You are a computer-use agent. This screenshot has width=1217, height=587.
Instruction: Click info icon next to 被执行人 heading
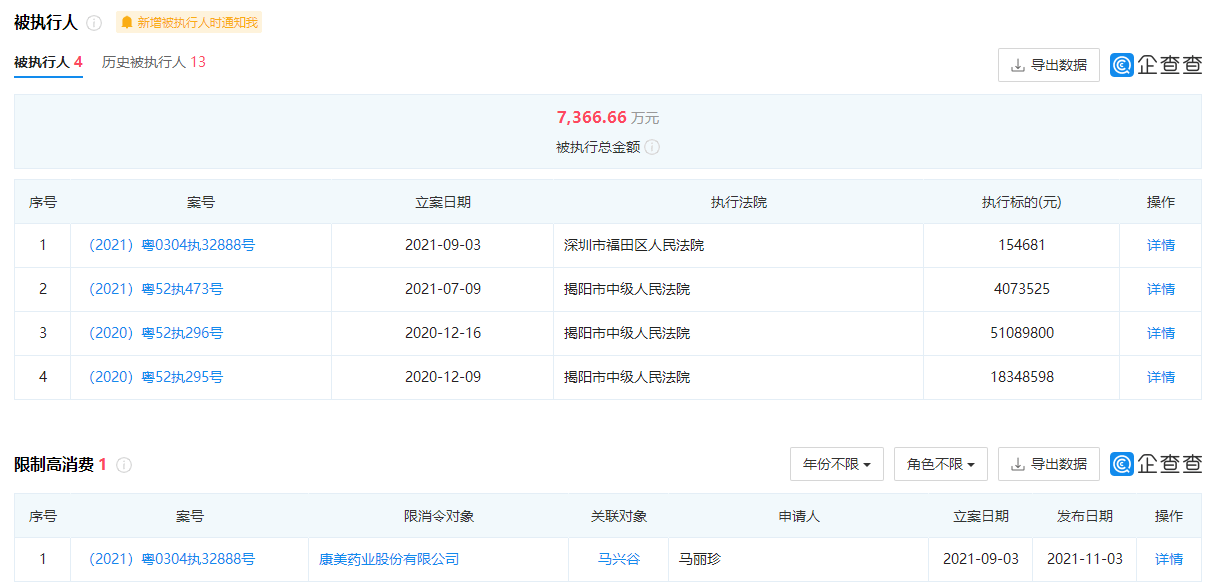pos(94,23)
